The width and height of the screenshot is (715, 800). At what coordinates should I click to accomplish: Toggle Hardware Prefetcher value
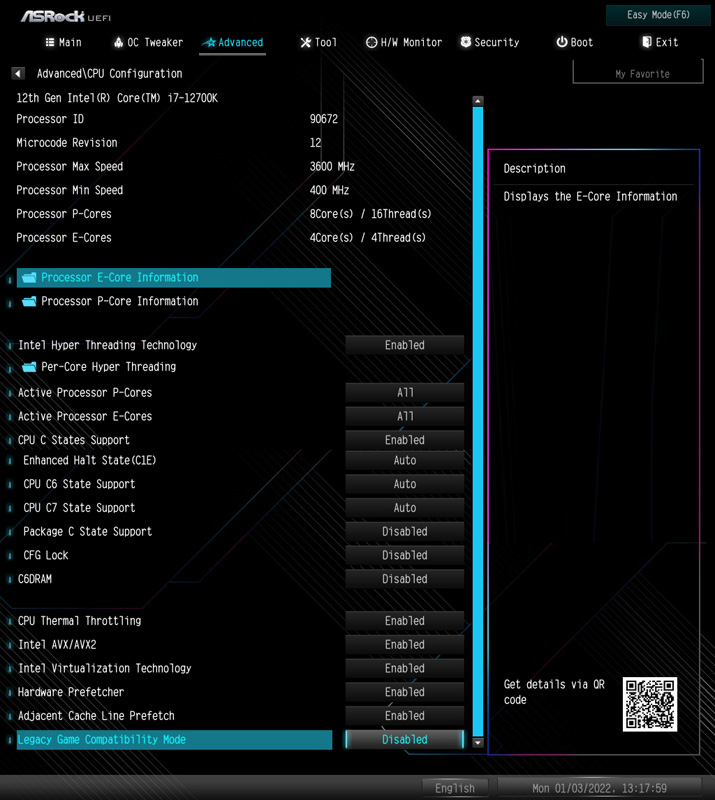point(405,692)
